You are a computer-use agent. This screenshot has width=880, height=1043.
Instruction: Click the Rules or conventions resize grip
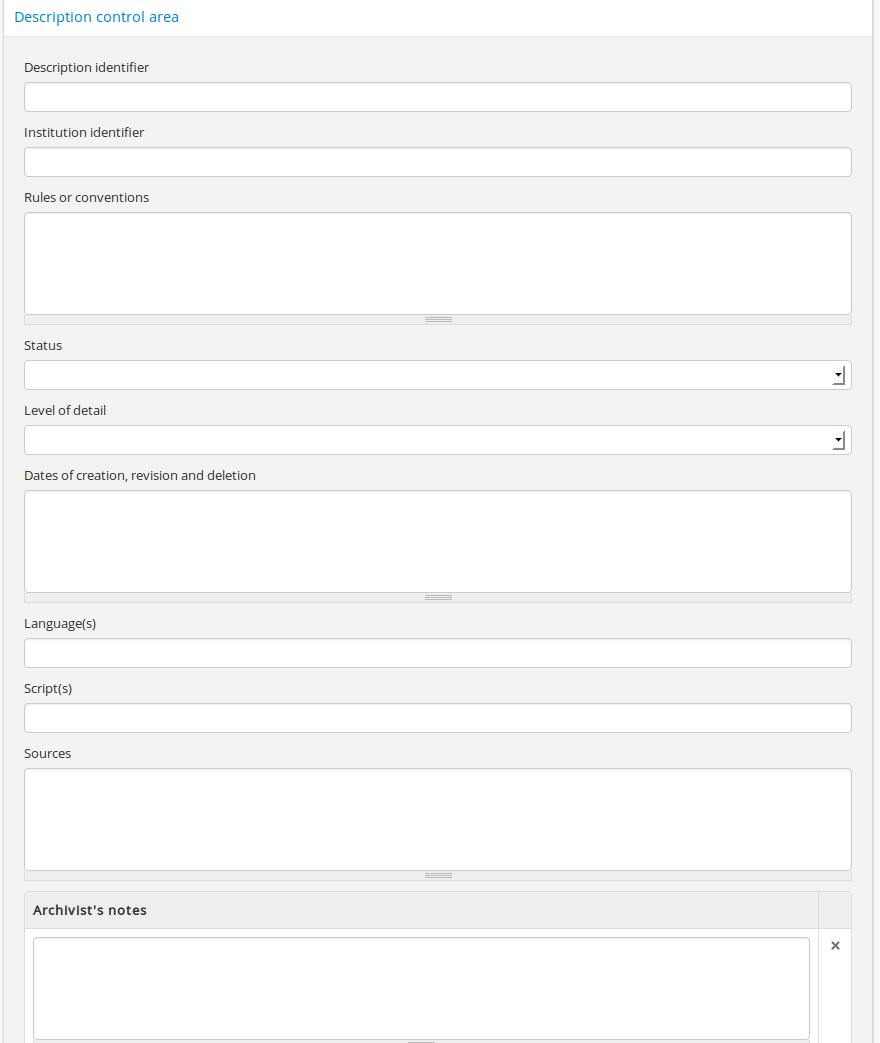point(438,320)
